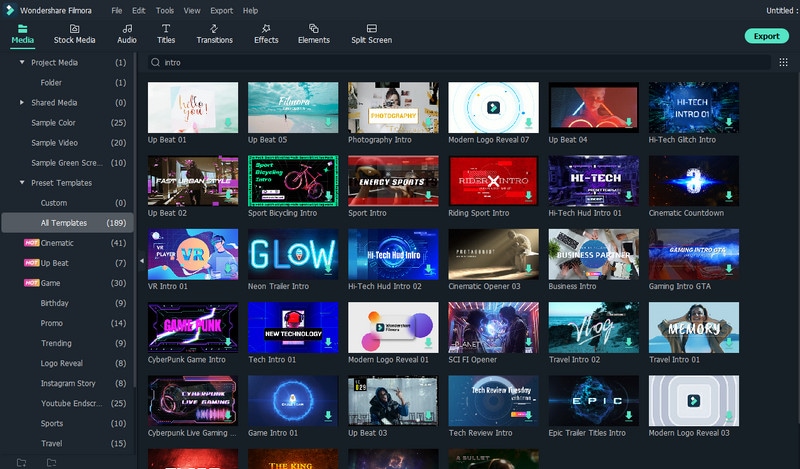This screenshot has height=469, width=800.
Task: Open the Tools menu
Action: 165,10
